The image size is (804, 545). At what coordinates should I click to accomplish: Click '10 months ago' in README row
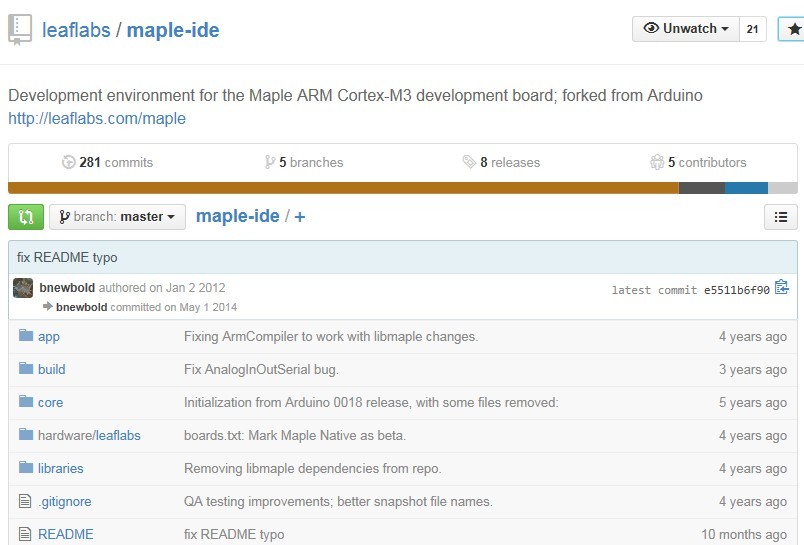(x=743, y=534)
